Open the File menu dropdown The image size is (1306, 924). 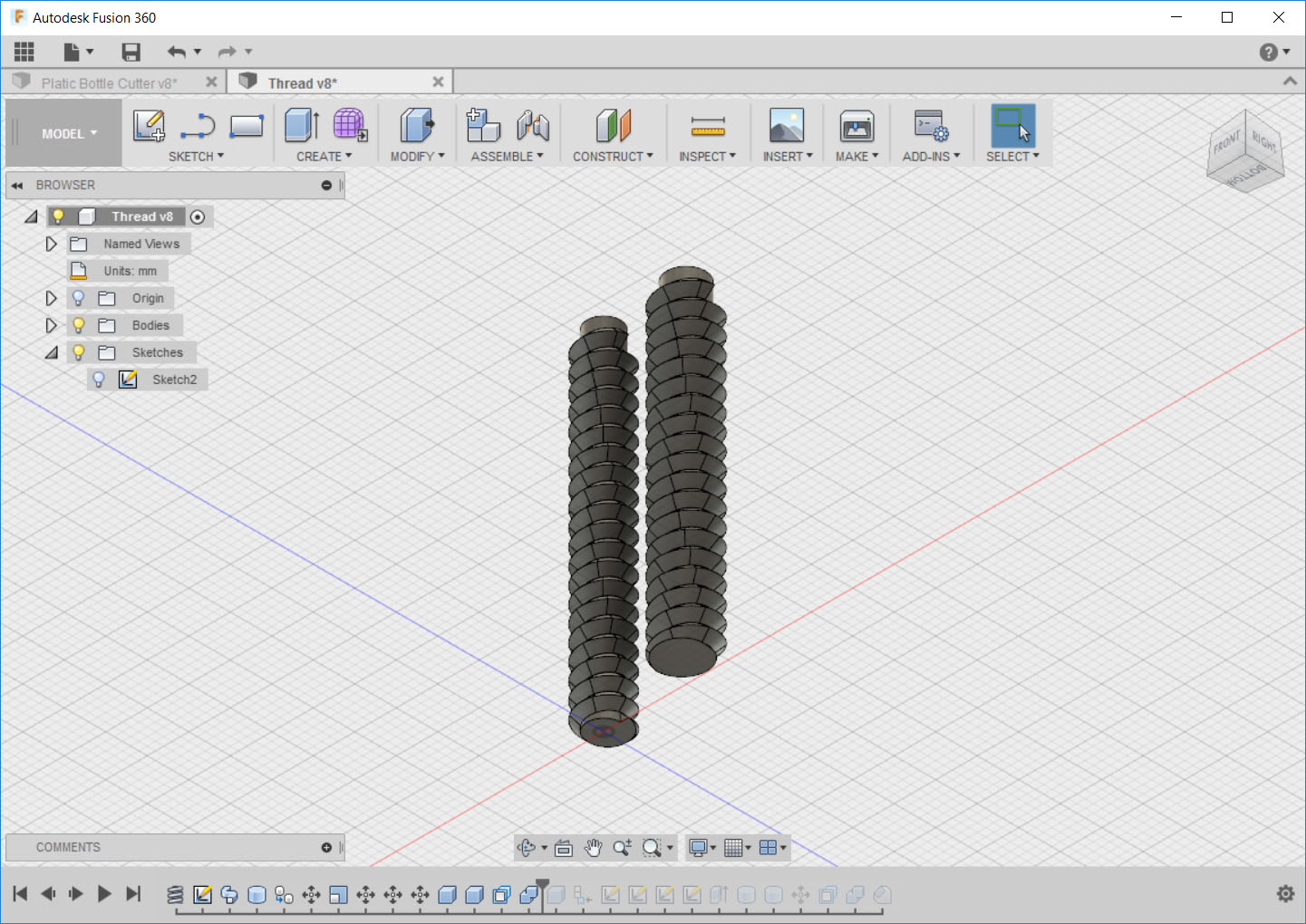[x=78, y=52]
